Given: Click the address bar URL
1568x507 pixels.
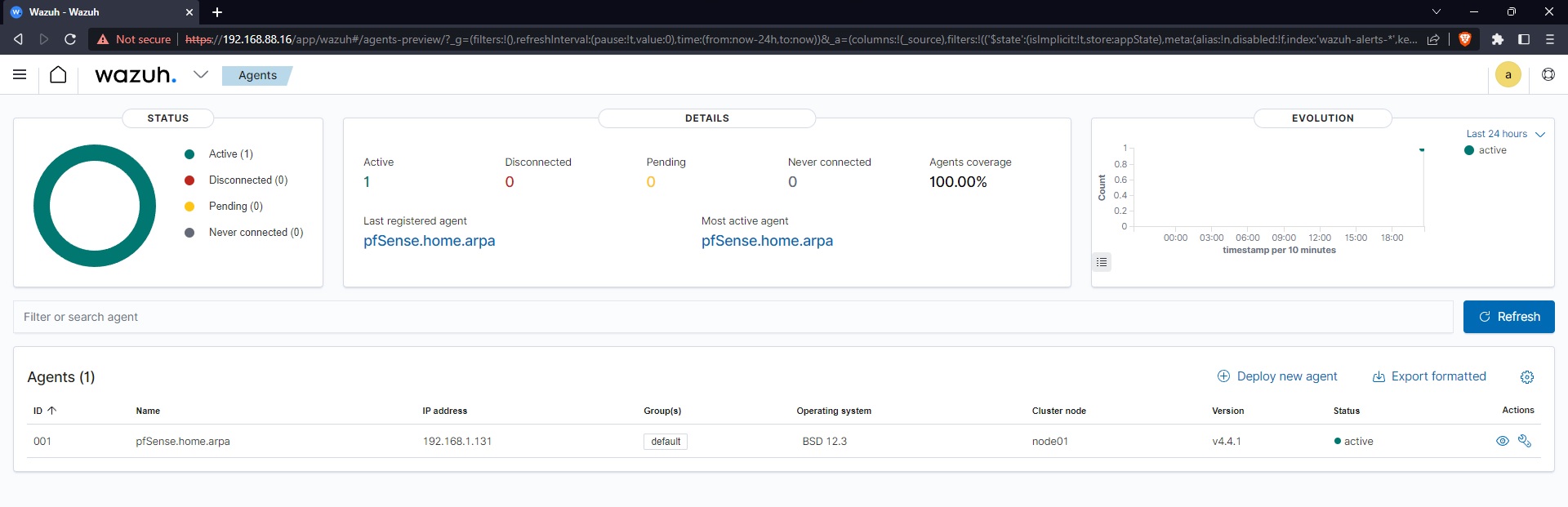Looking at the screenshot, I should tap(800, 39).
